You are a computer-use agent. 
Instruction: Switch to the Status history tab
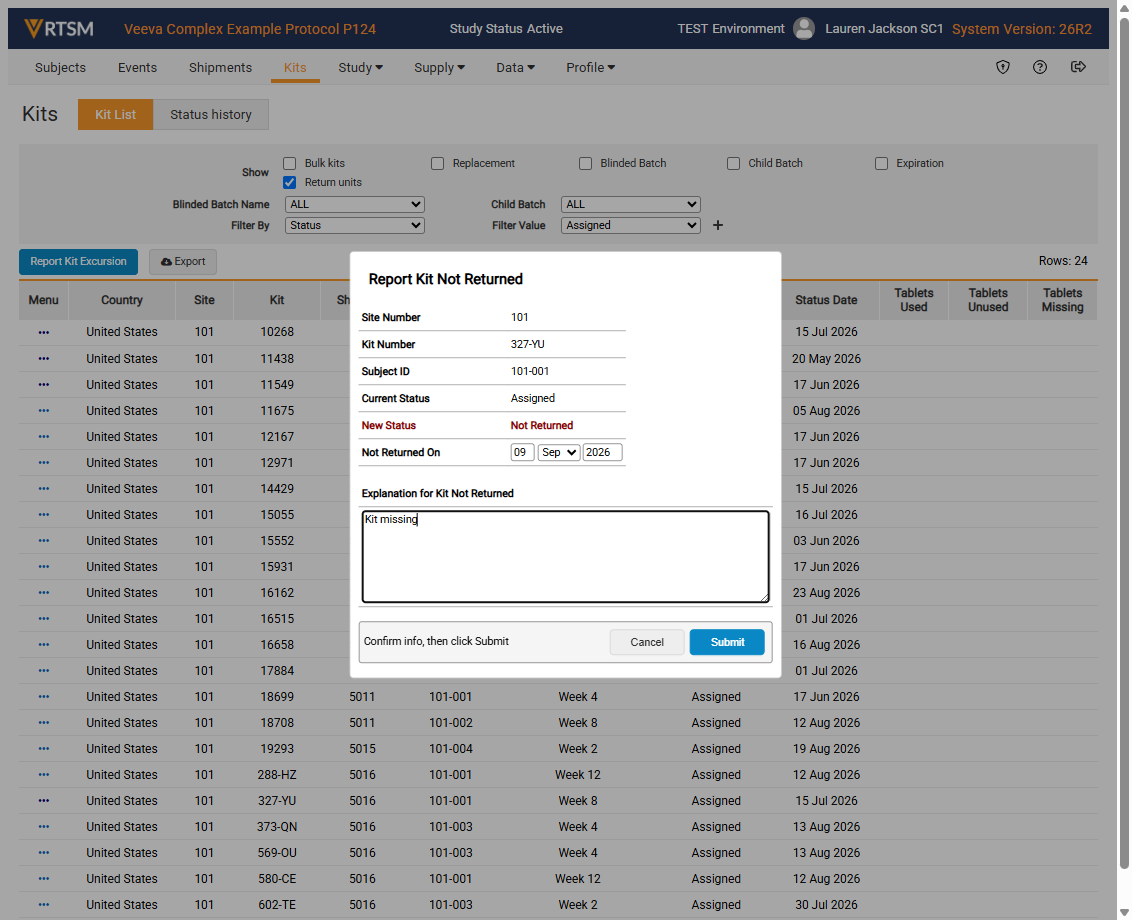tap(211, 115)
